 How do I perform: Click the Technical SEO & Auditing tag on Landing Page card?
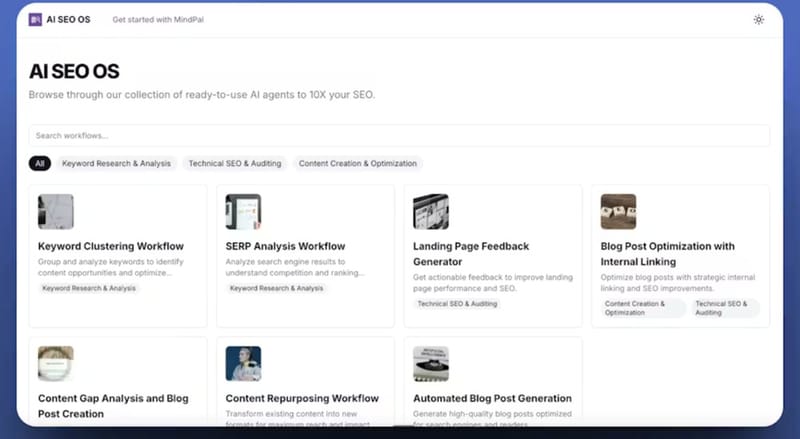(457, 304)
